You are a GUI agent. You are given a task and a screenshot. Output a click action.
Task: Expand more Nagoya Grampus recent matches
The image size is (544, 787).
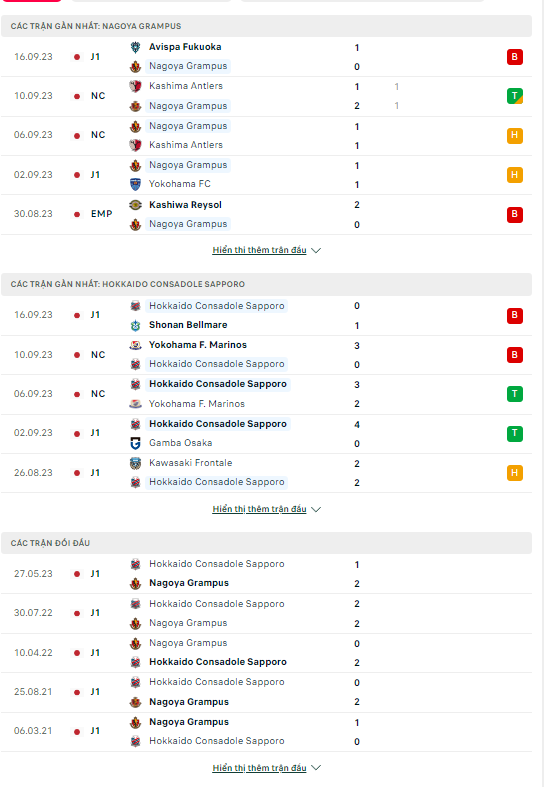(266, 250)
